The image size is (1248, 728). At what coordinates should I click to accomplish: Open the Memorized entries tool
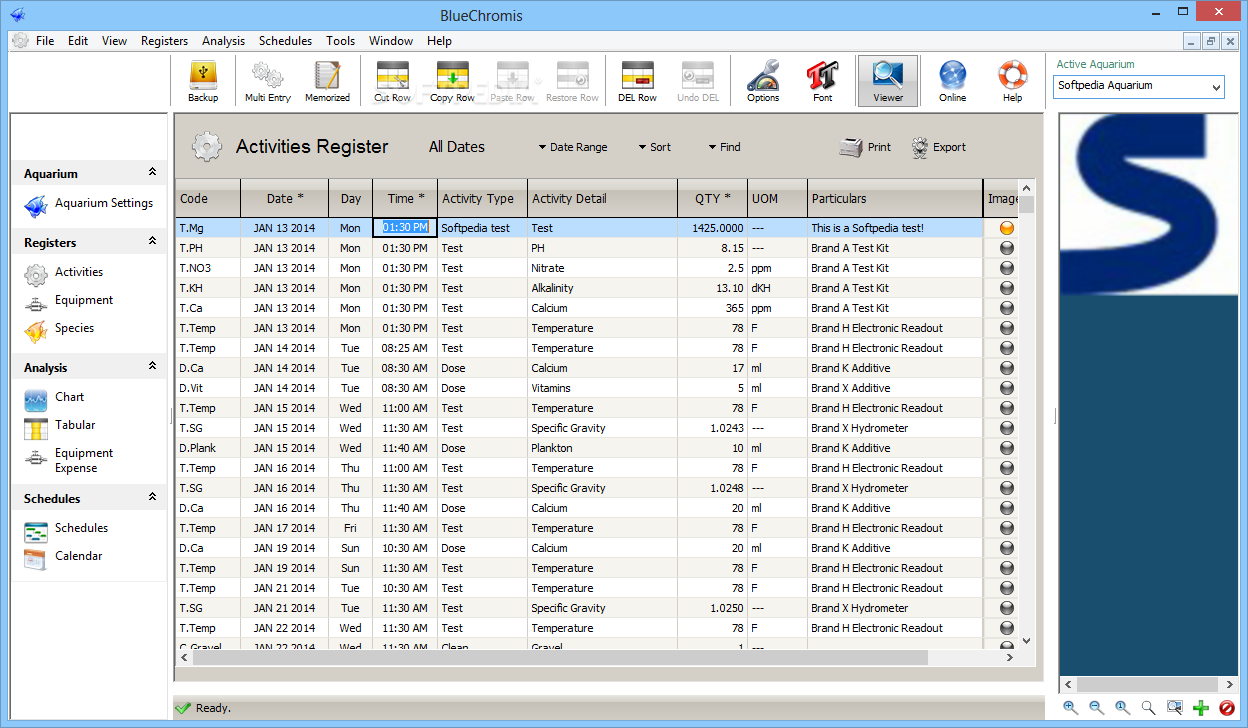pyautogui.click(x=327, y=81)
